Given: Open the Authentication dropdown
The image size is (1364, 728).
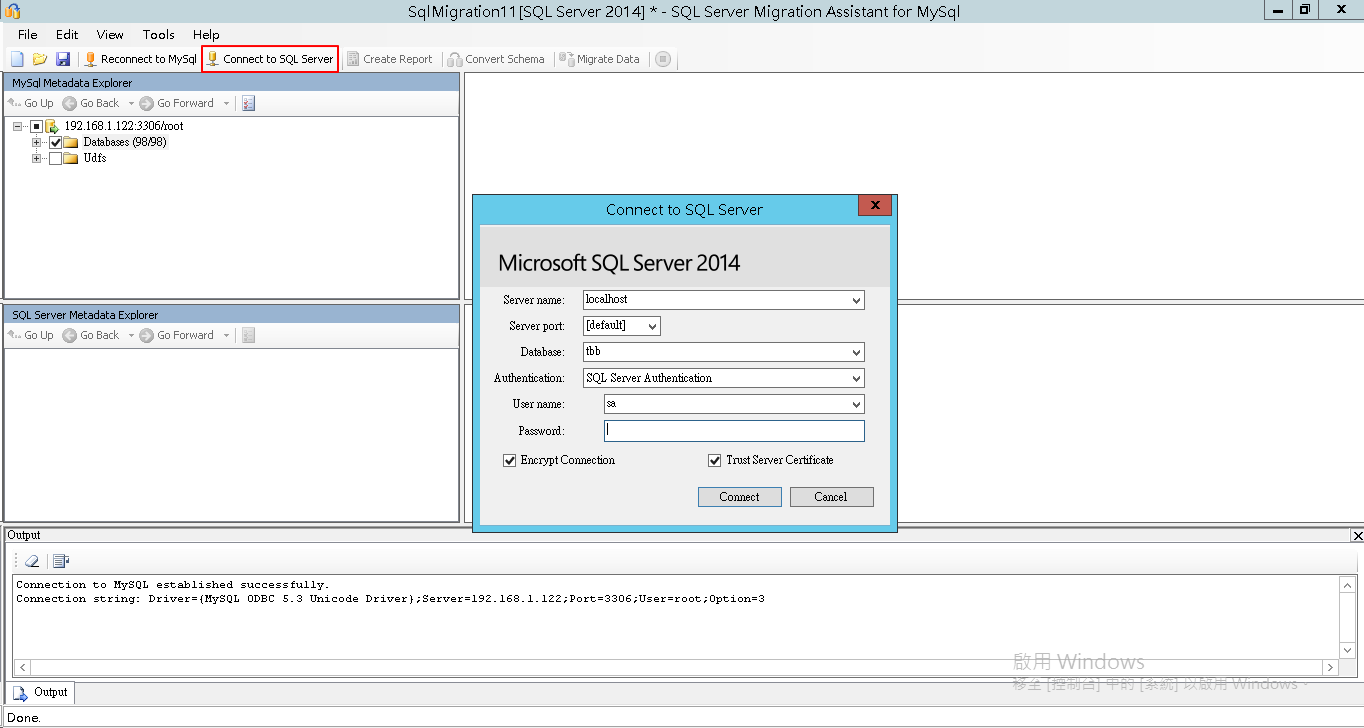Looking at the screenshot, I should point(856,378).
